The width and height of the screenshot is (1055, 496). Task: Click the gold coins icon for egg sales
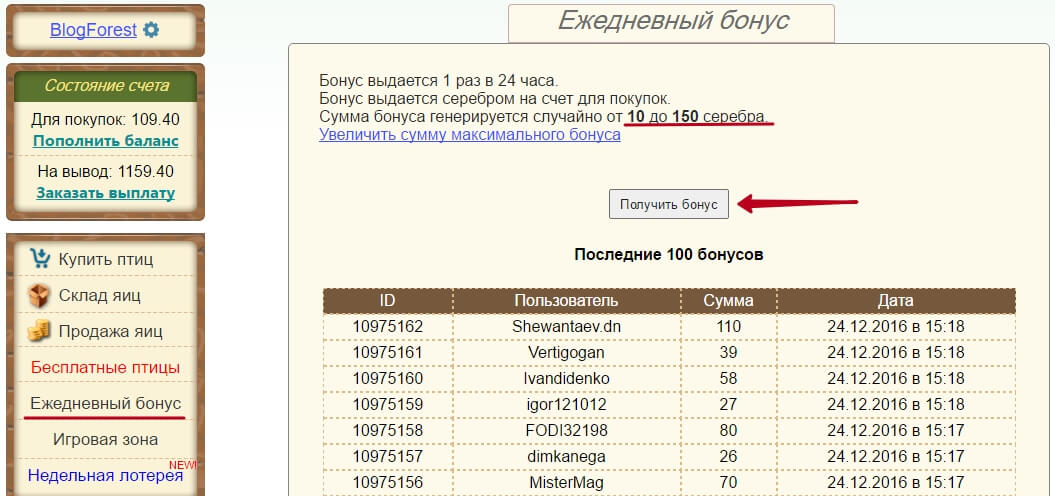point(40,331)
